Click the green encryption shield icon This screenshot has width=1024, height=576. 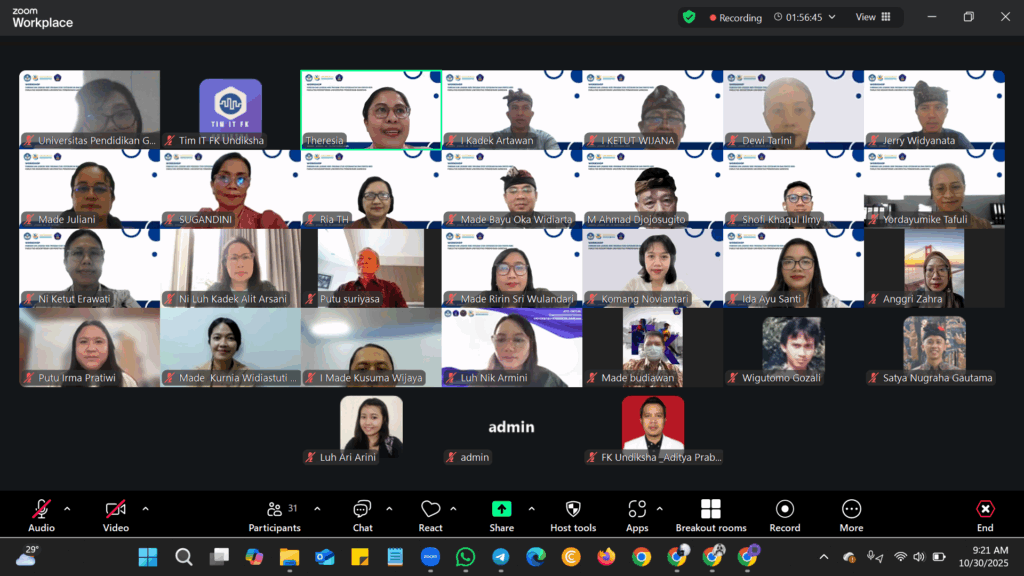pyautogui.click(x=689, y=17)
